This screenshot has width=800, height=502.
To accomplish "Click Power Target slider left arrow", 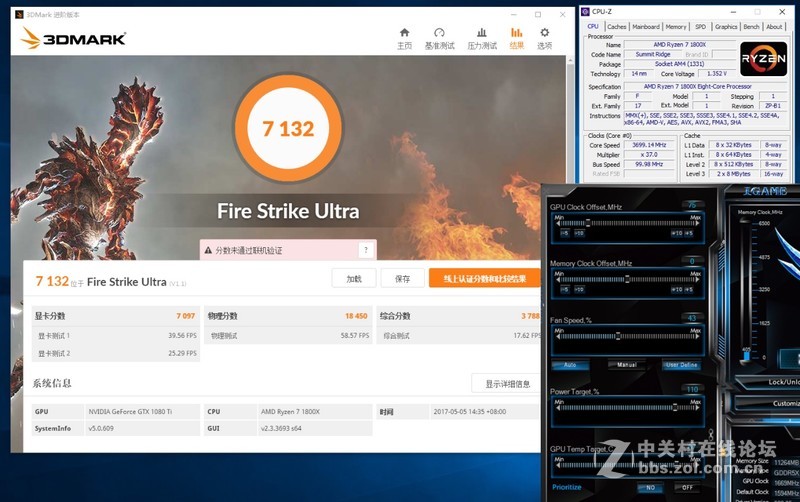I will coord(557,408).
